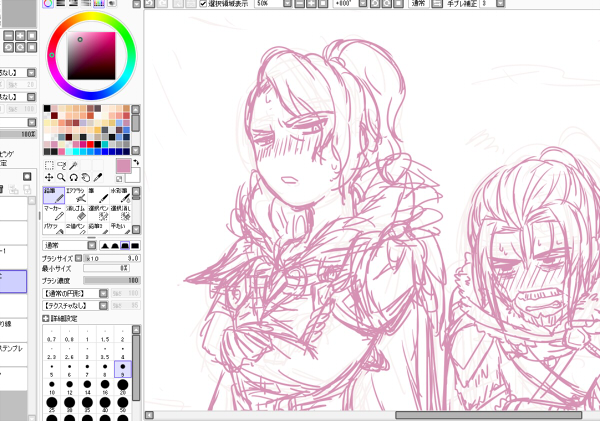600x421 pixels.
Task: Toggle the swatches panel icon
Action: 99,3
